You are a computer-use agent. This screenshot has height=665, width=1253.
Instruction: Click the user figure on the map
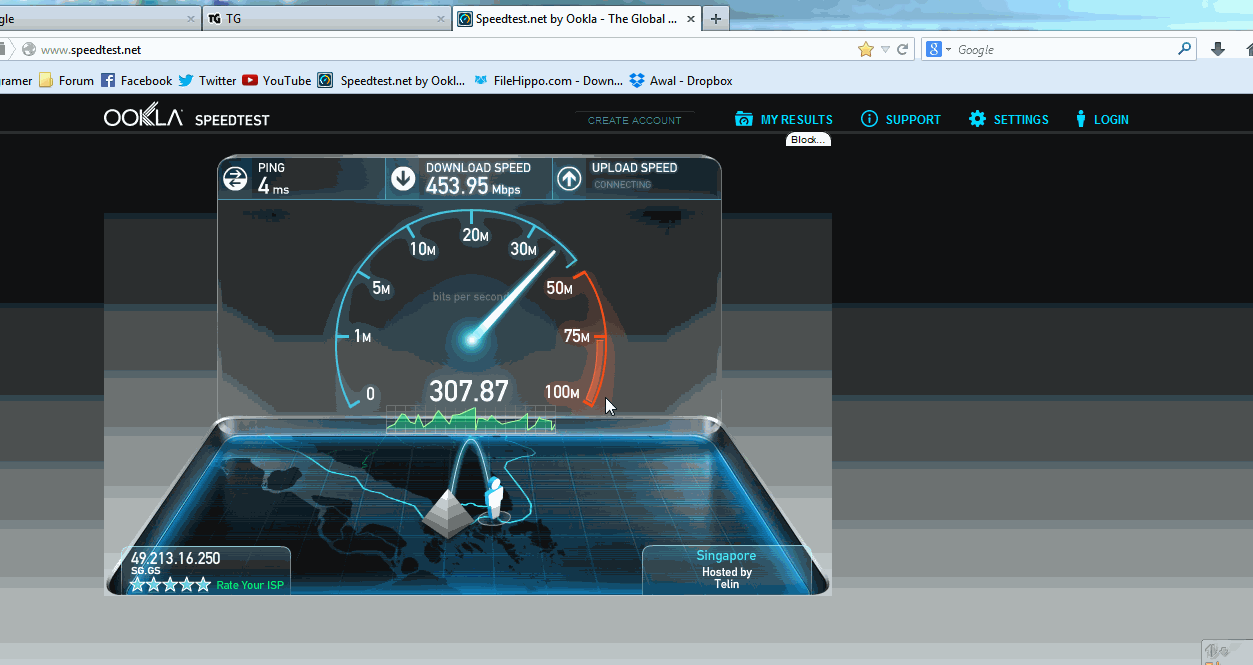tap(492, 498)
